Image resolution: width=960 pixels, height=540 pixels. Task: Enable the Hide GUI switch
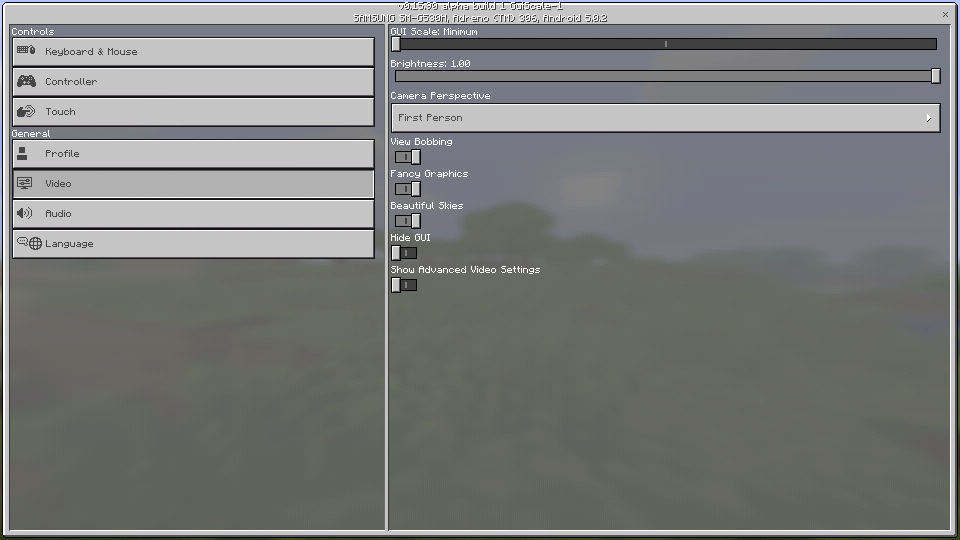(x=404, y=253)
